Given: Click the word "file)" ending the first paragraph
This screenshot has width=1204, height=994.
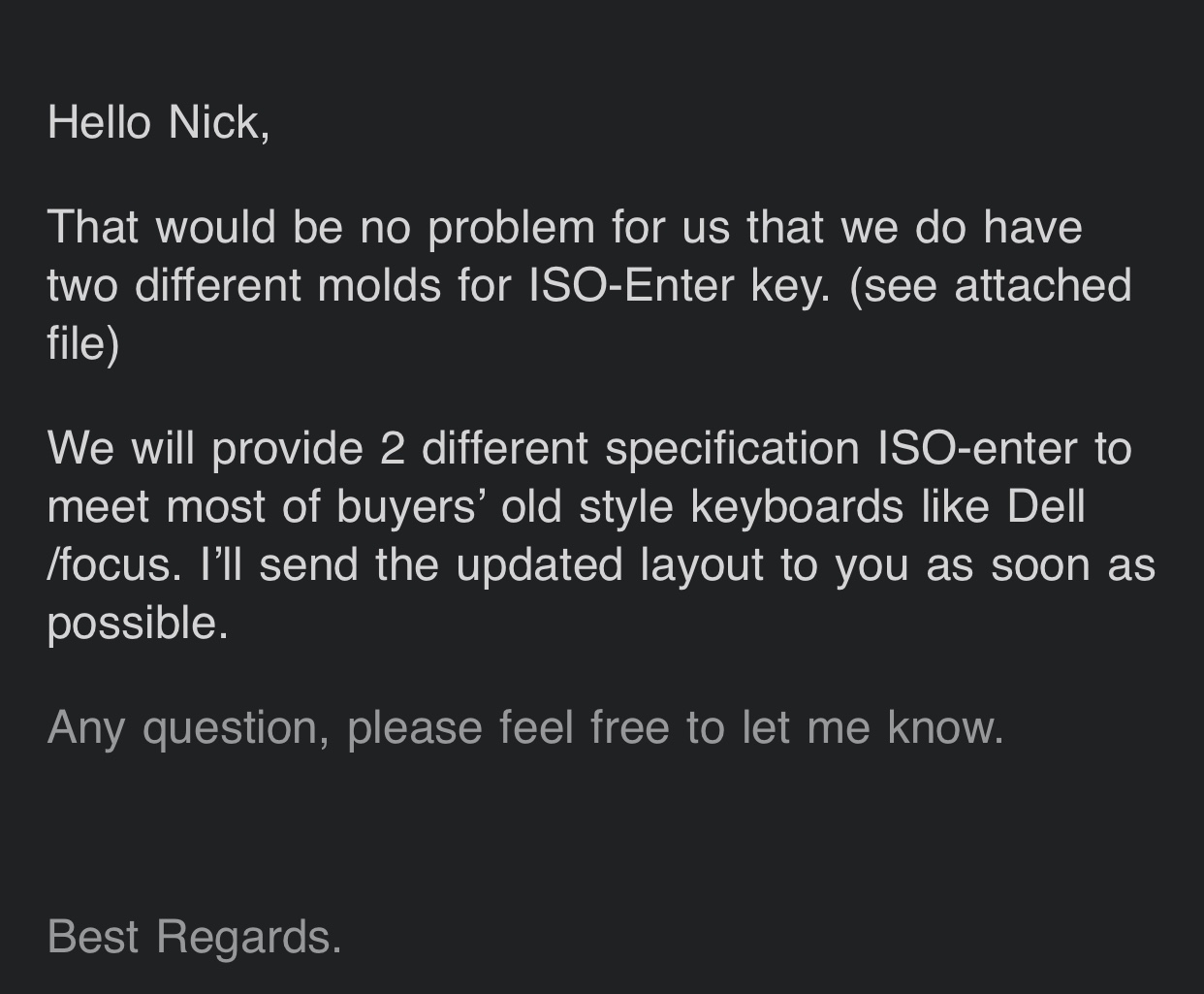Looking at the screenshot, I should pos(82,343).
